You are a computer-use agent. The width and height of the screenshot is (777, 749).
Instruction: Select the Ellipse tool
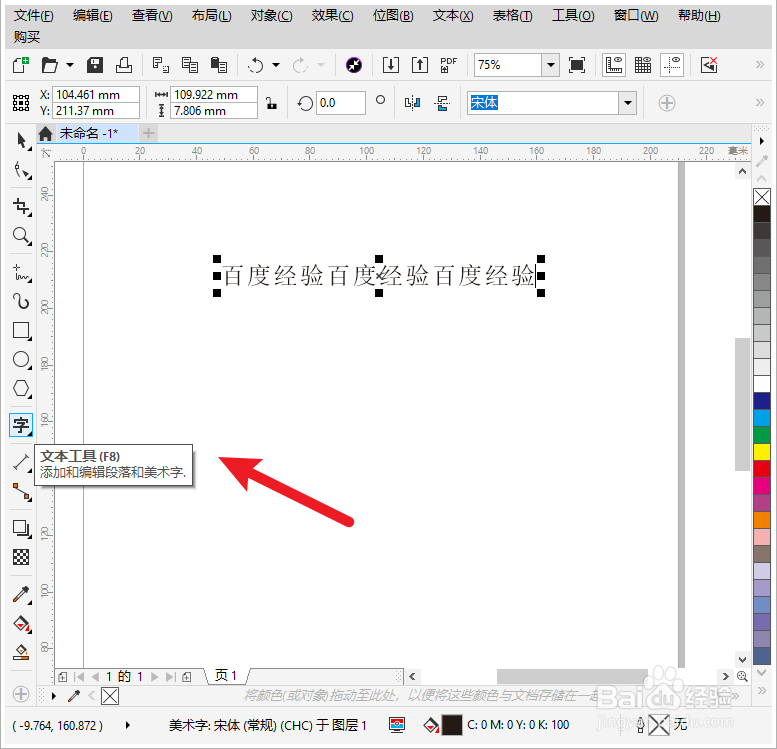click(x=21, y=359)
